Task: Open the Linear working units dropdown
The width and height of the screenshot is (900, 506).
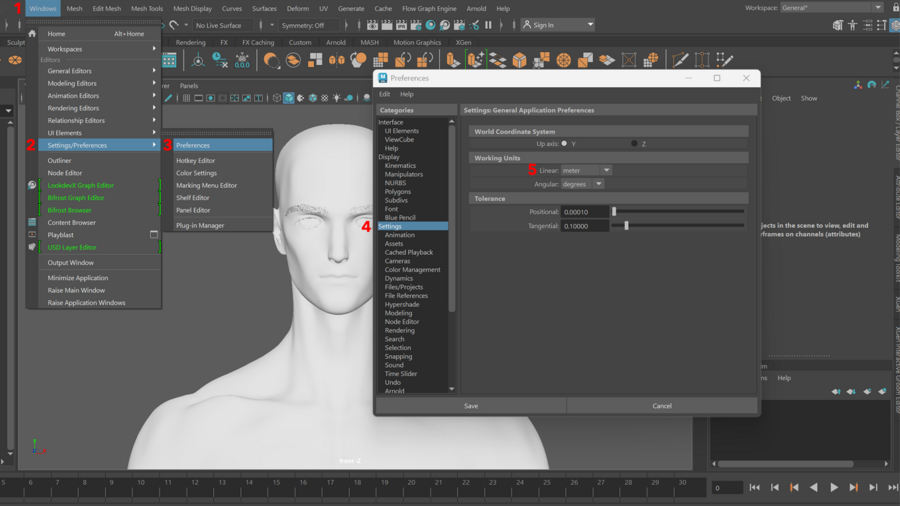Action: pos(586,171)
